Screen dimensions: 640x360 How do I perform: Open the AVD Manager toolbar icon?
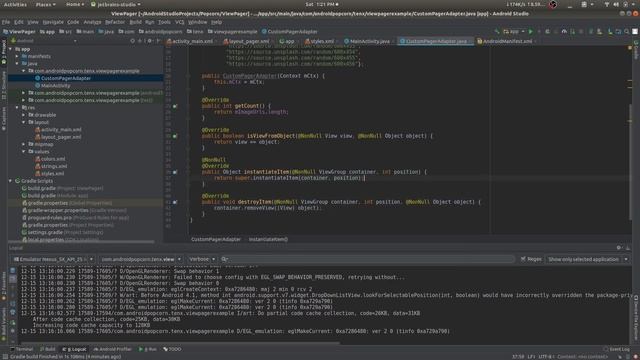point(599,31)
